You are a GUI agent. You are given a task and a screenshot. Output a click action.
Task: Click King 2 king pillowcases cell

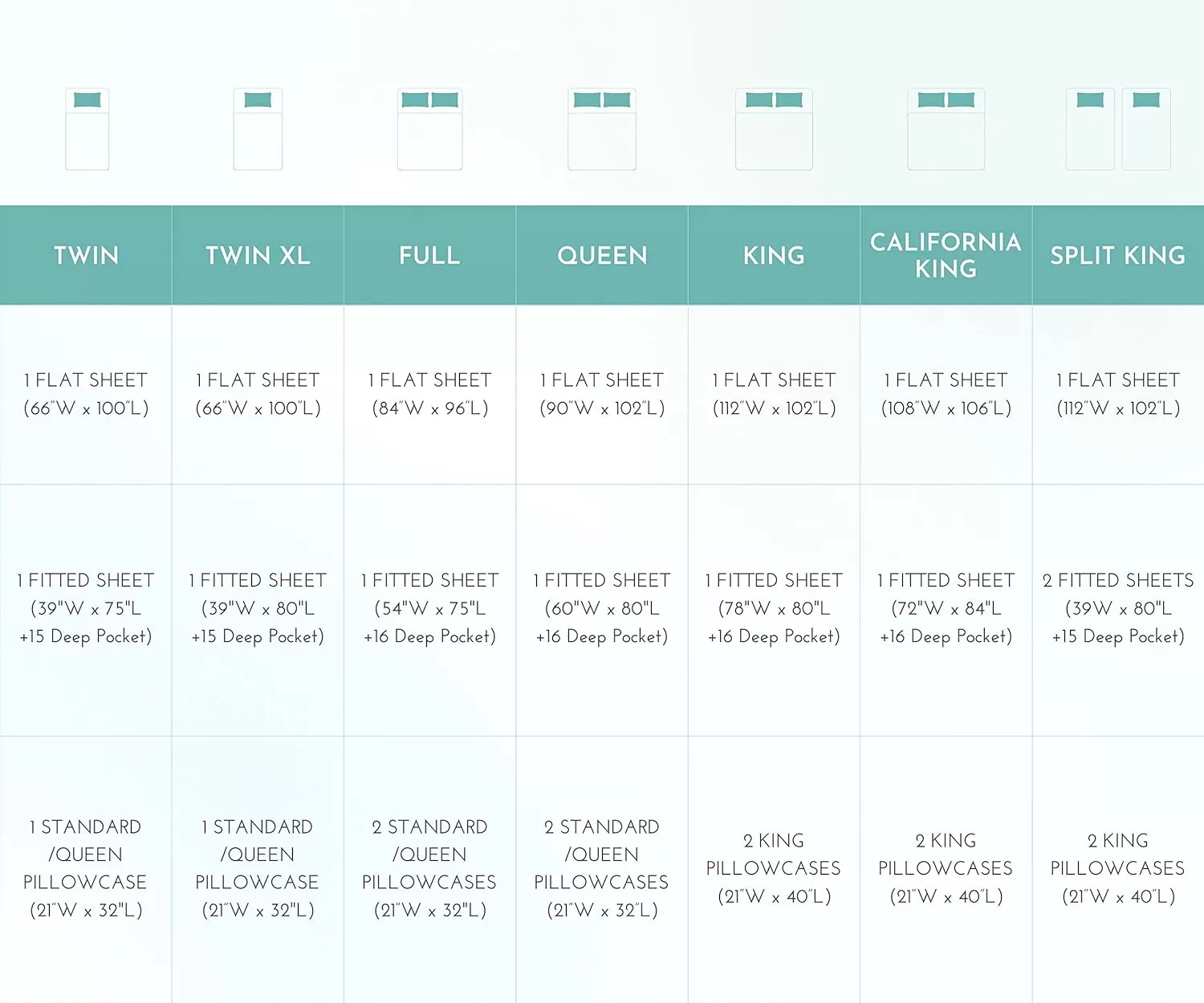[x=774, y=869]
